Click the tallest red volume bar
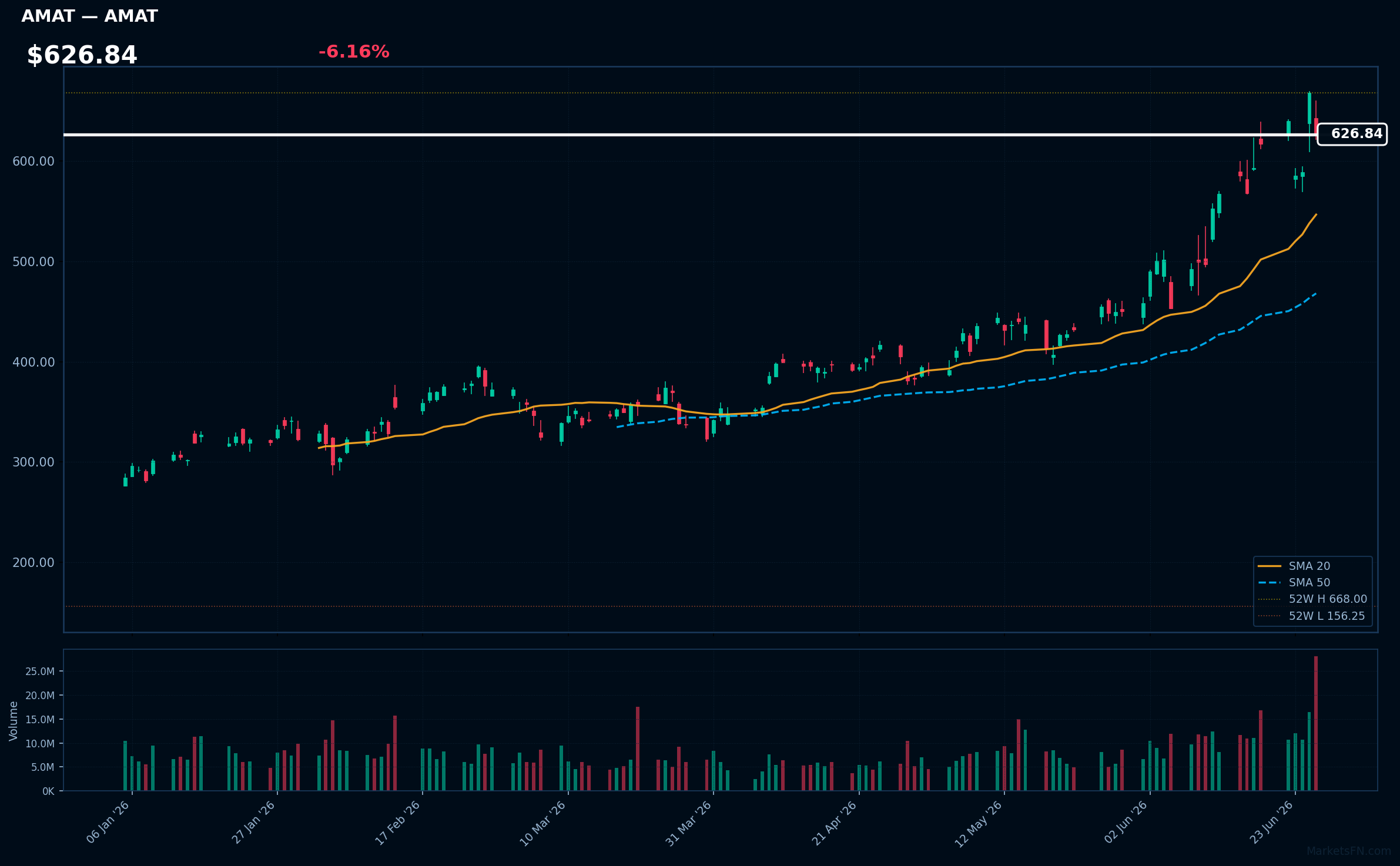The height and width of the screenshot is (866, 1400). (x=1316, y=723)
